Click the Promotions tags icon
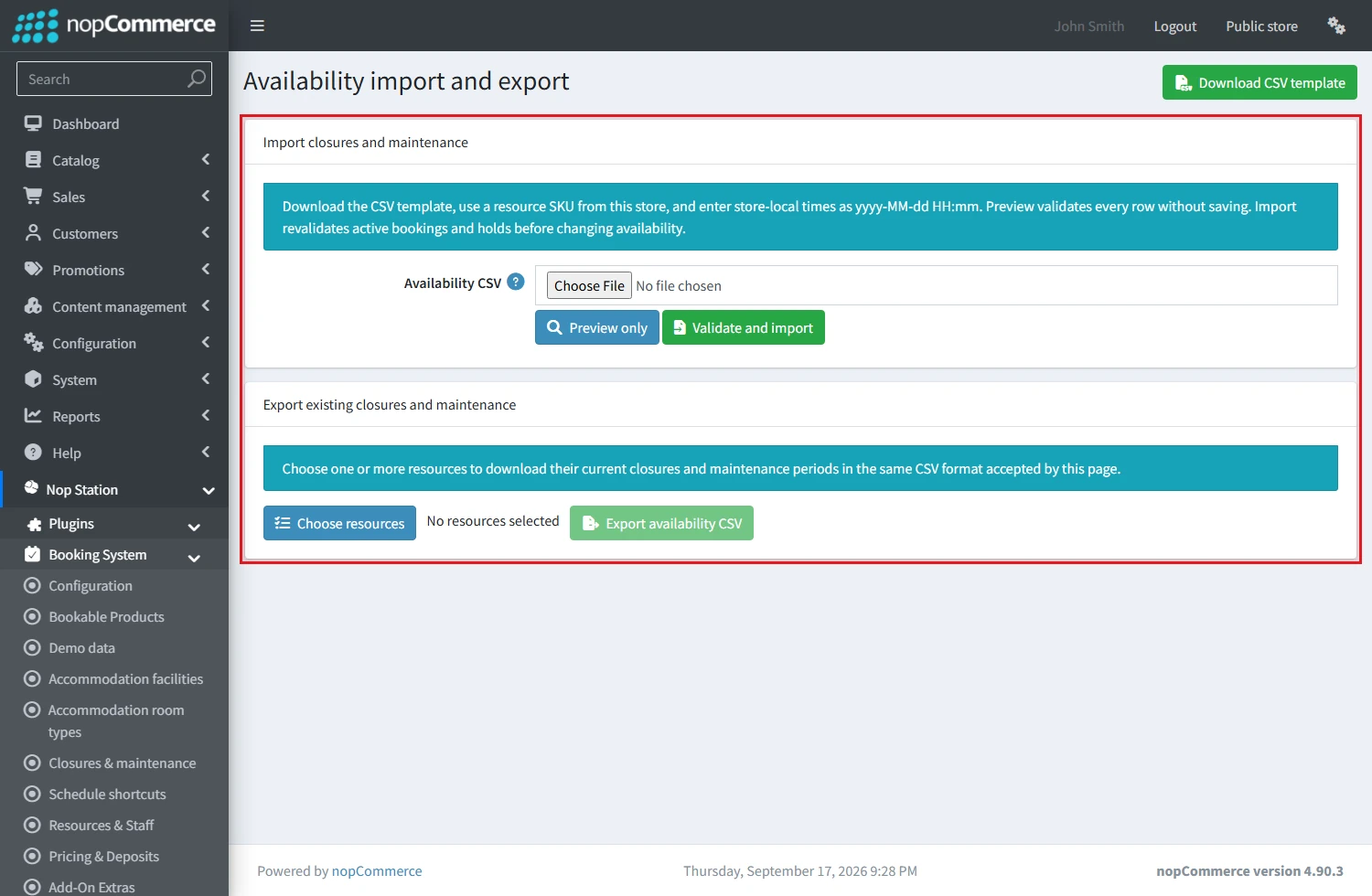This screenshot has width=1372, height=896. tap(34, 269)
